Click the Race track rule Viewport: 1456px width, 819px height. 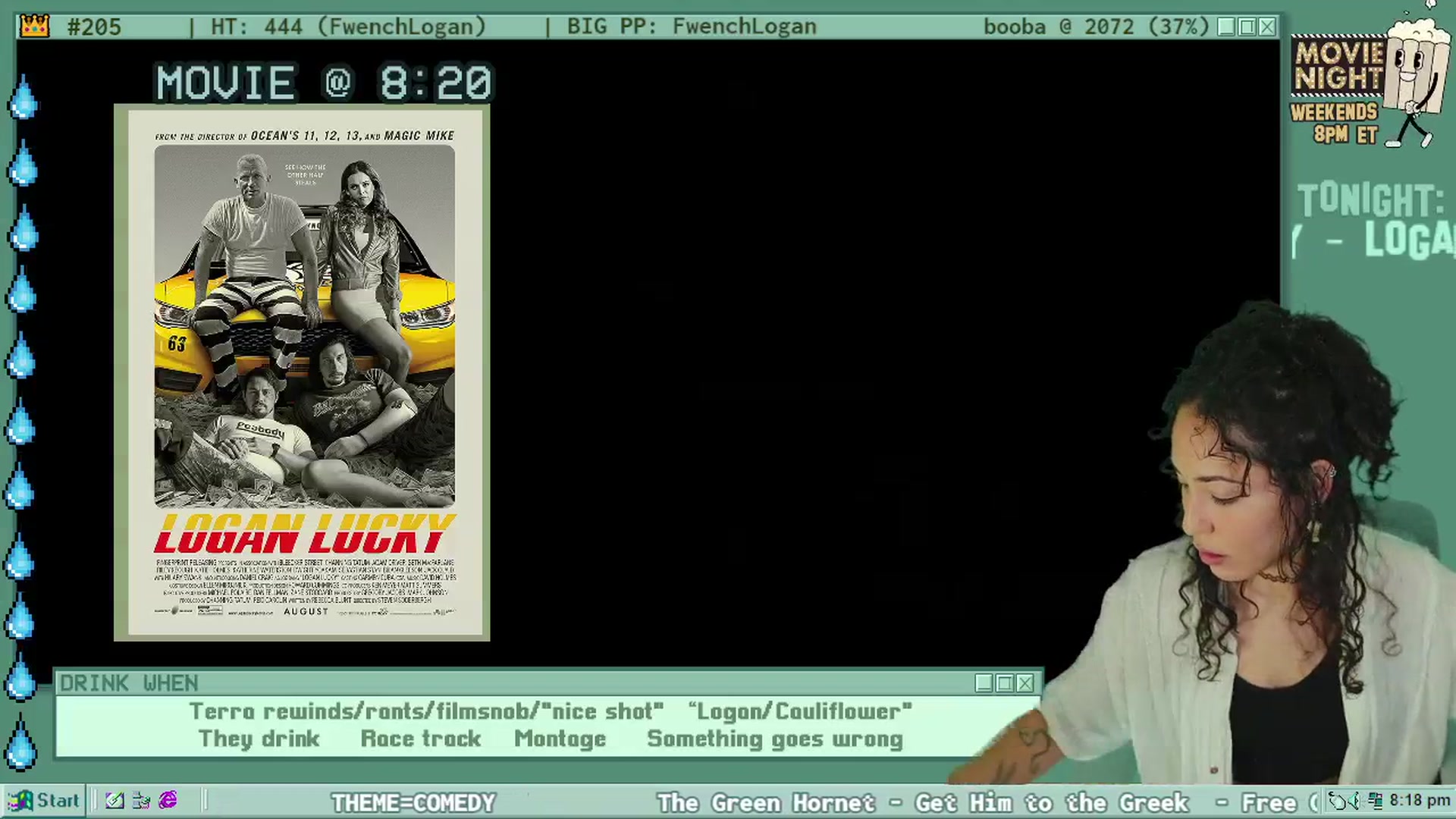(421, 739)
